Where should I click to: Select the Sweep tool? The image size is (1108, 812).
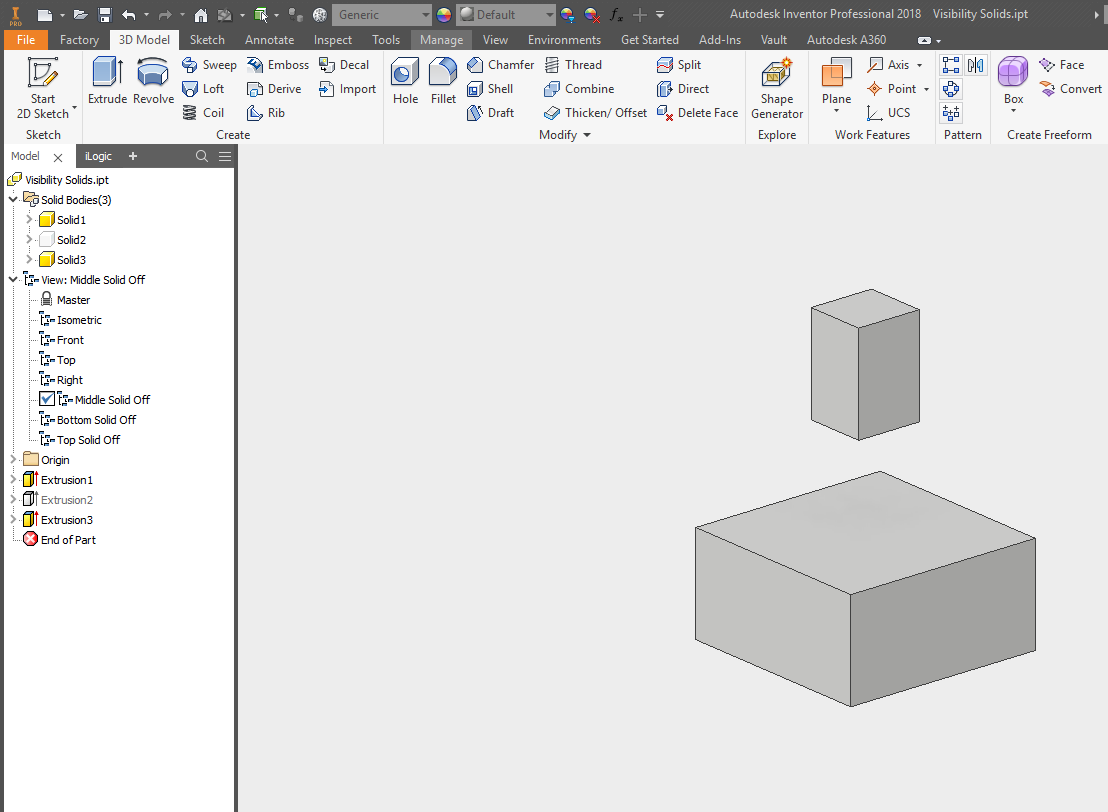[x=216, y=64]
